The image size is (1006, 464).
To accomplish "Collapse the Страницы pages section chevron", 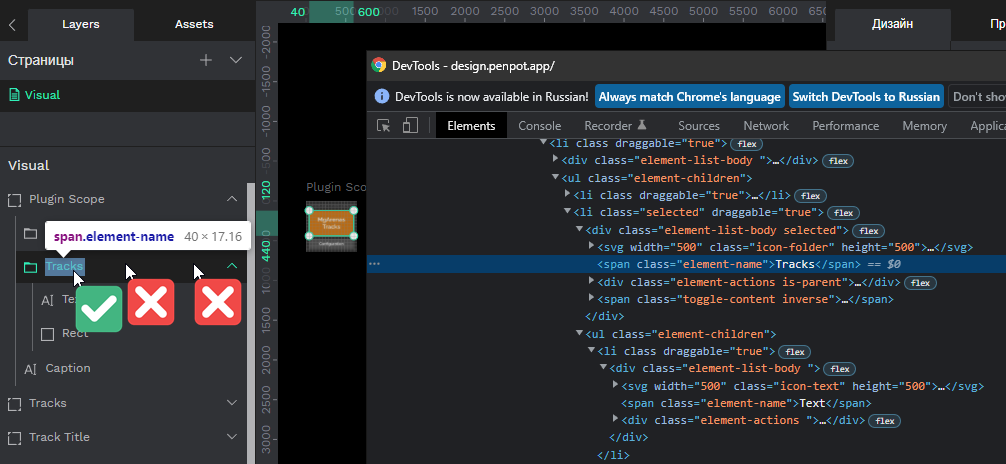I will pyautogui.click(x=235, y=60).
